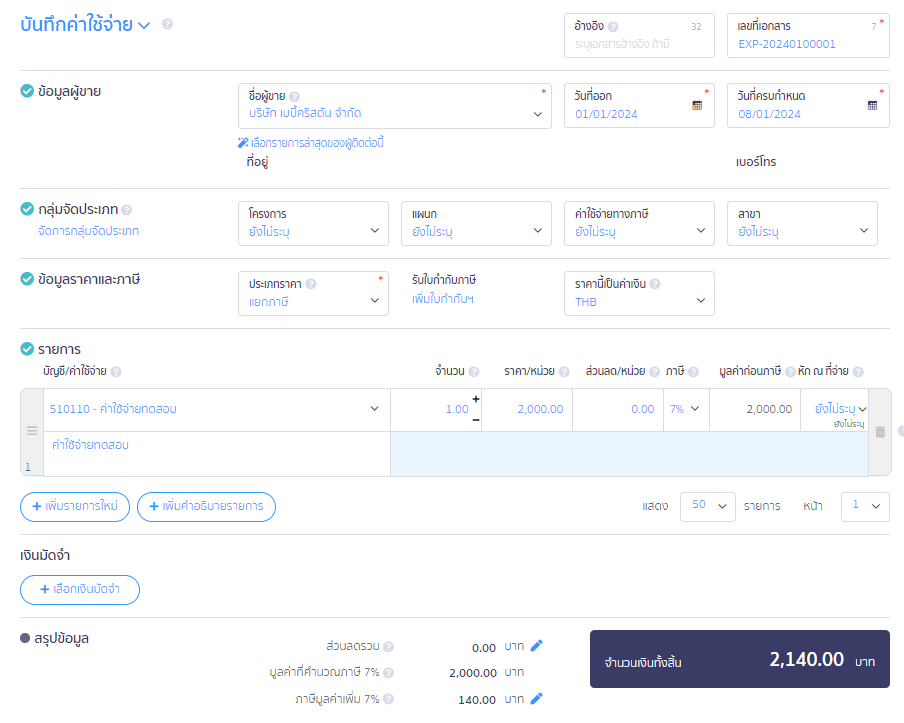Image resolution: width=904 pixels, height=723 pixels.
Task: Click help icon beside อ้างอิง label
Action: 613,27
